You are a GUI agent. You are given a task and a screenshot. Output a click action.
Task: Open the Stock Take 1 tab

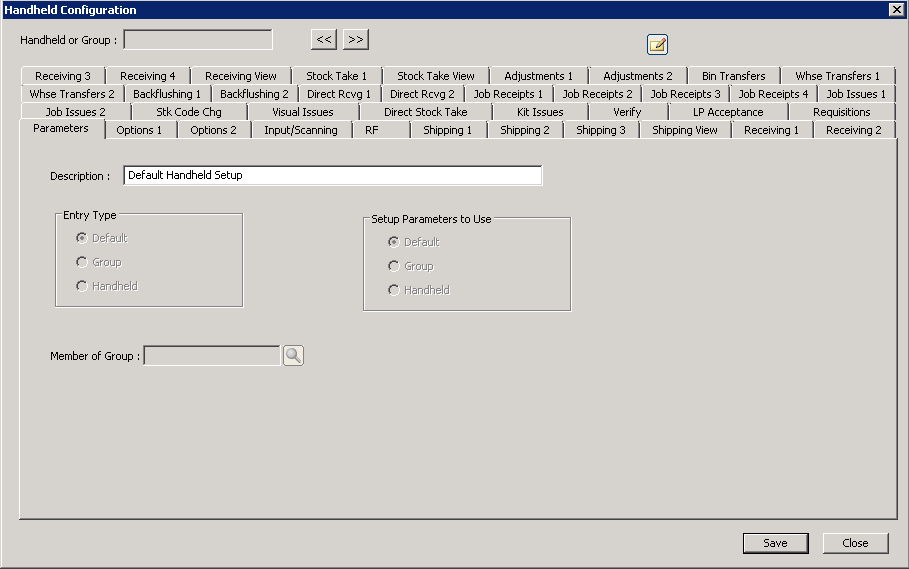pos(336,76)
